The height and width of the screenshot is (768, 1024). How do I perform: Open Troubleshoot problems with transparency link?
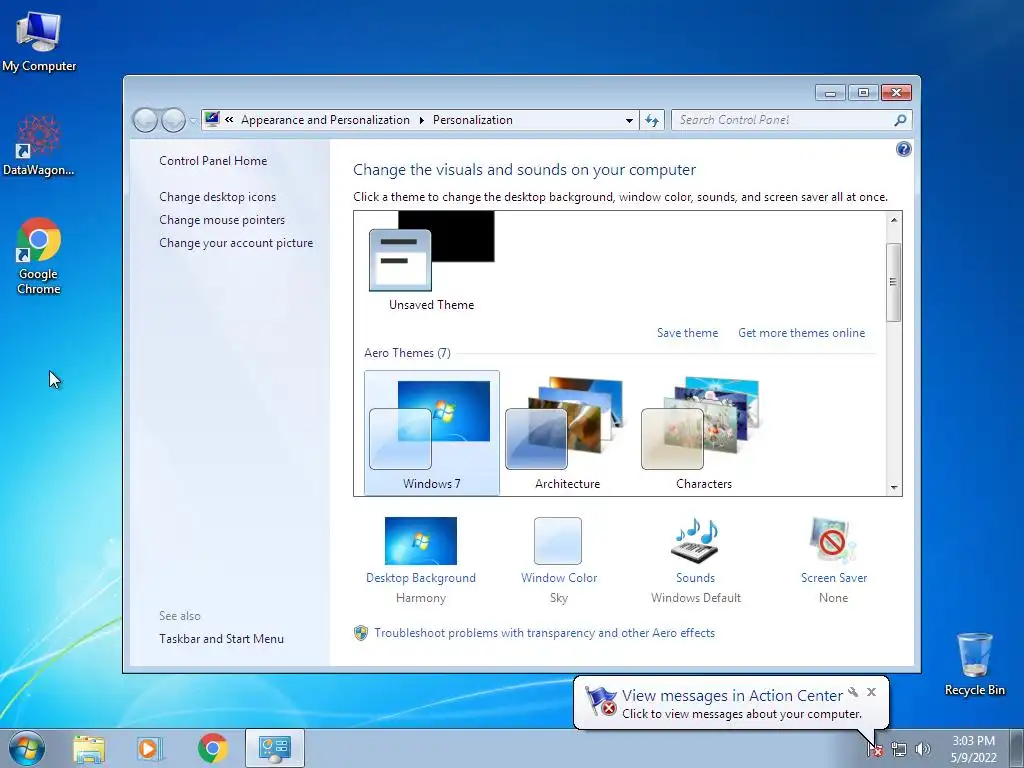coord(544,633)
